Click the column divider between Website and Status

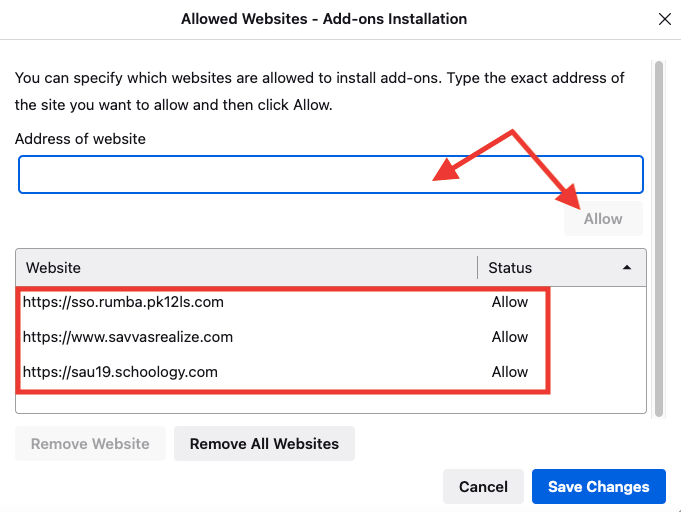pos(478,268)
